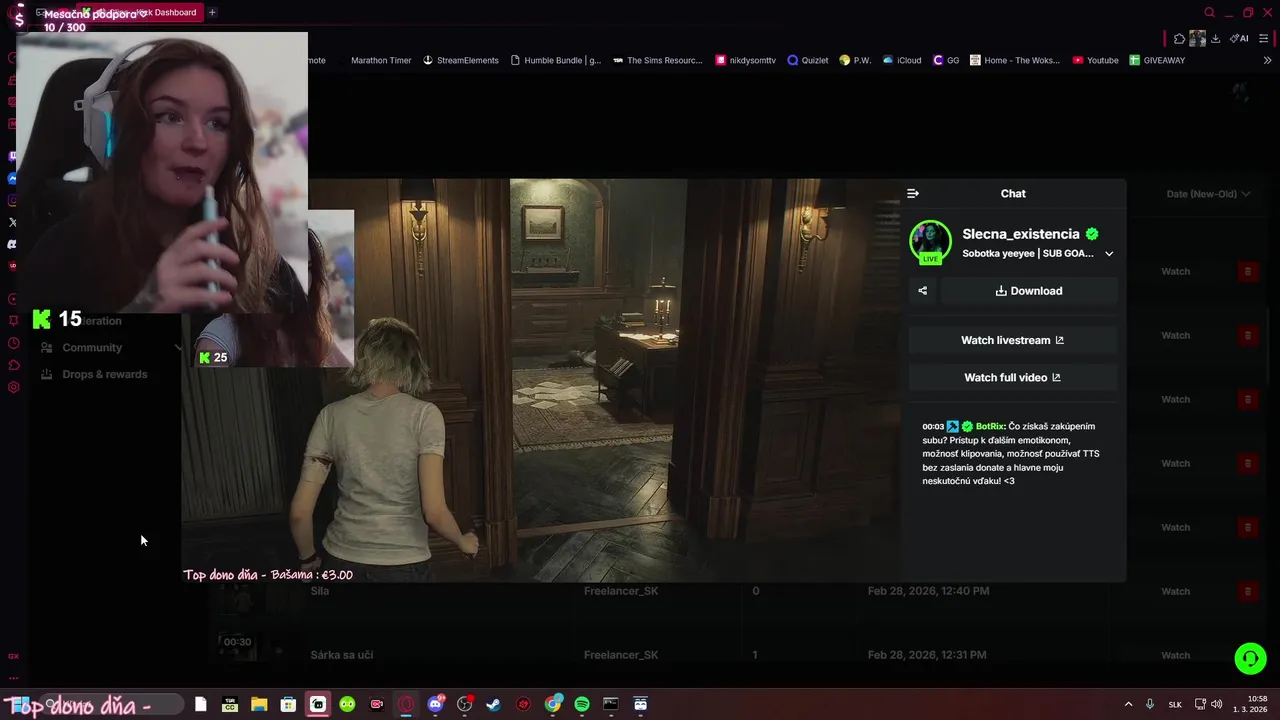Open the browser AI assistant icon
Image resolution: width=1280 pixels, height=720 pixels.
[x=1239, y=38]
